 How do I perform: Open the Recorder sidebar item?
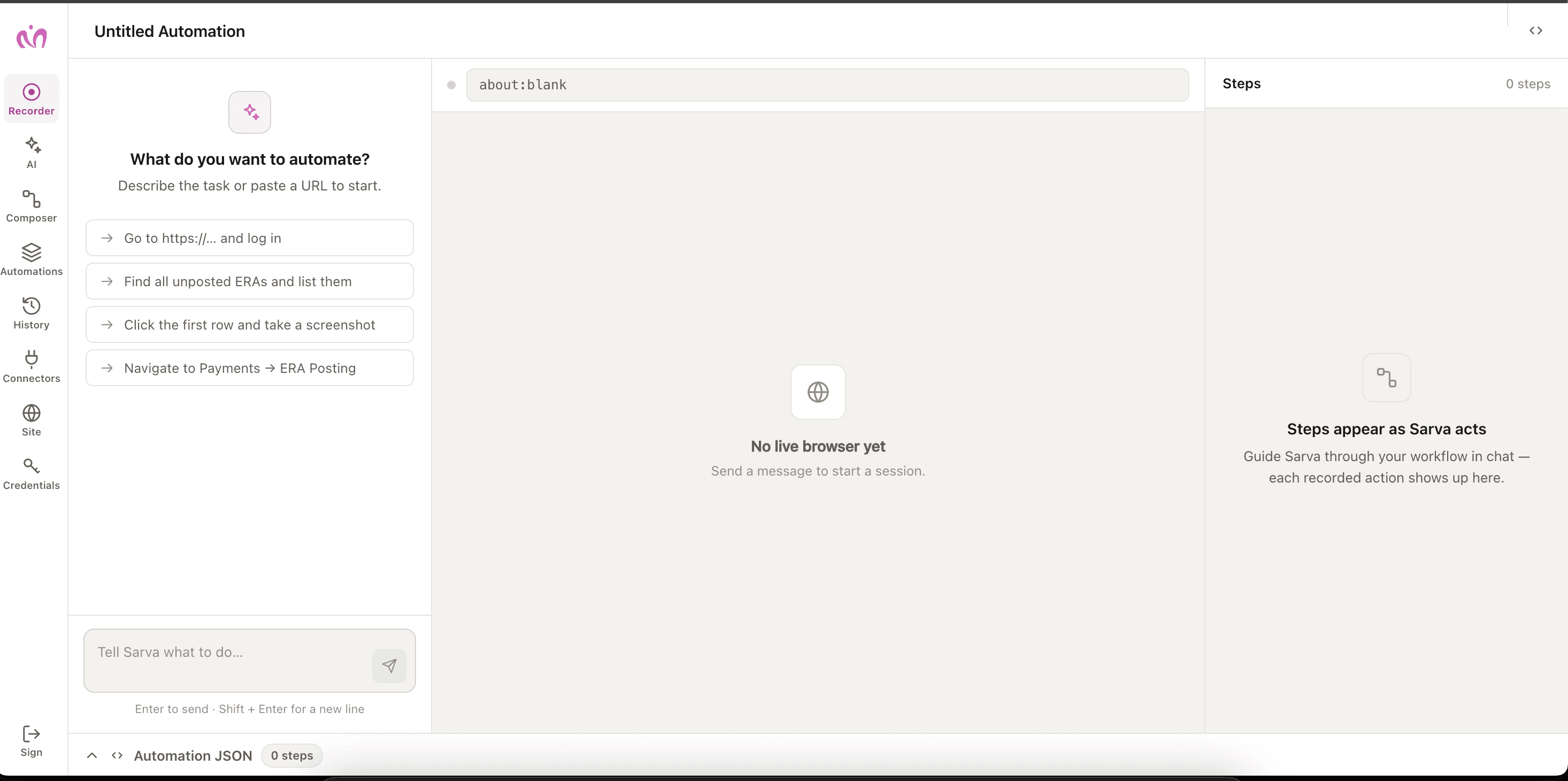(x=32, y=98)
